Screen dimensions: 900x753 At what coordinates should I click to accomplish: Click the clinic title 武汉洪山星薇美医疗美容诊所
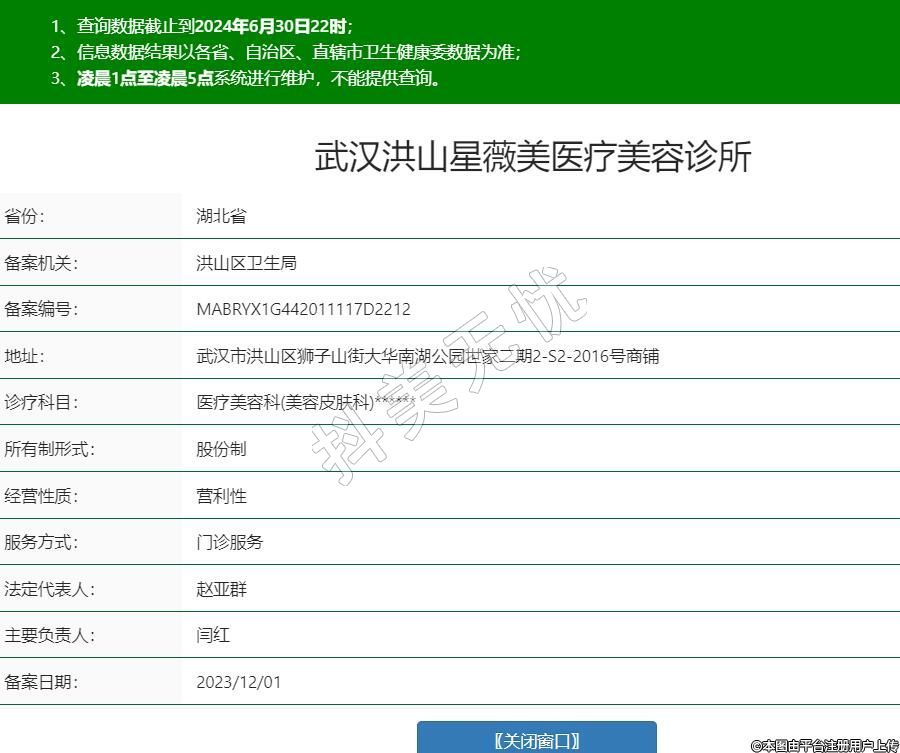[x=533, y=157]
